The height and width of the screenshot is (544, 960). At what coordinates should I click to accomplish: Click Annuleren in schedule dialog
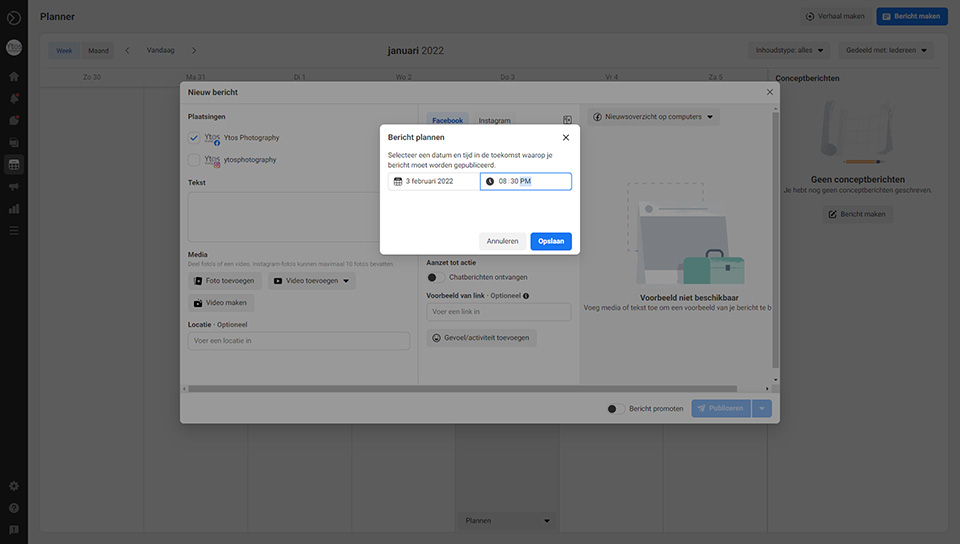tap(502, 241)
